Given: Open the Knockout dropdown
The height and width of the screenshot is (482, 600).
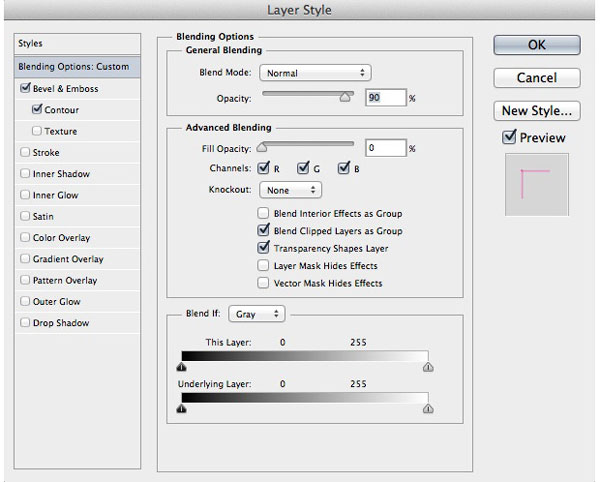Looking at the screenshot, I should [290, 190].
